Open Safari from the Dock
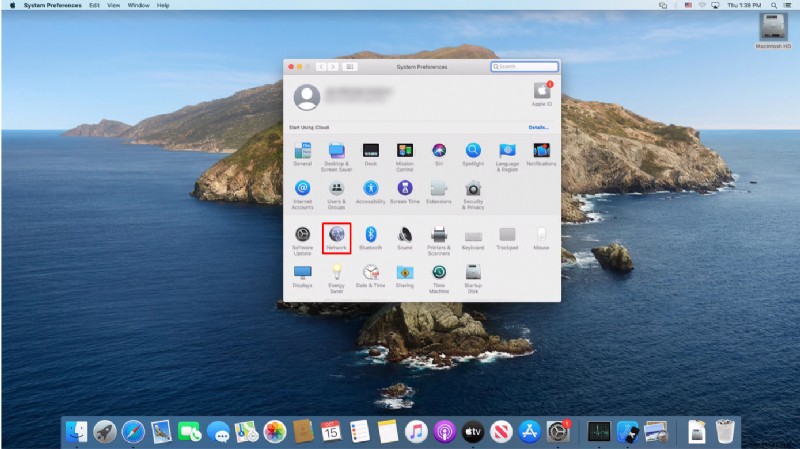 (133, 432)
